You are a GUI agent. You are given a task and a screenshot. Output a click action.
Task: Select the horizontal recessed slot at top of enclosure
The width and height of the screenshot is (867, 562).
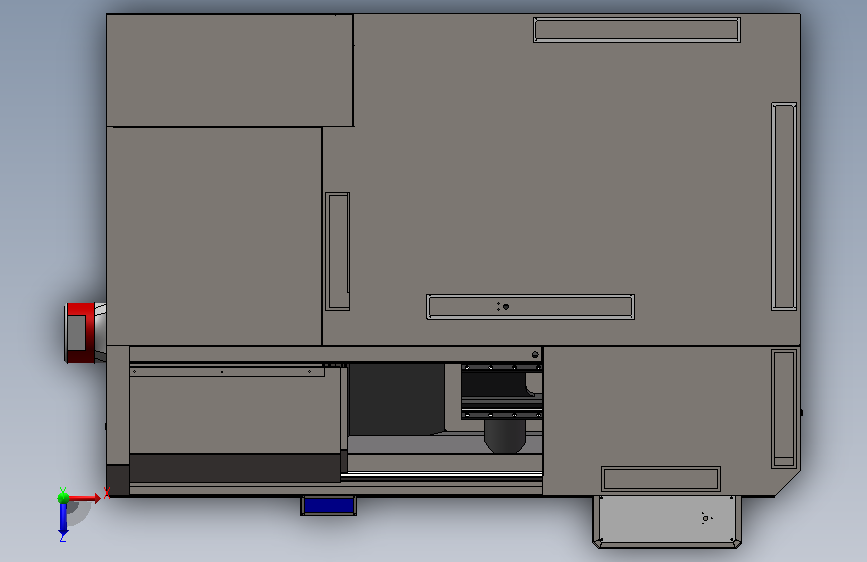tap(637, 30)
